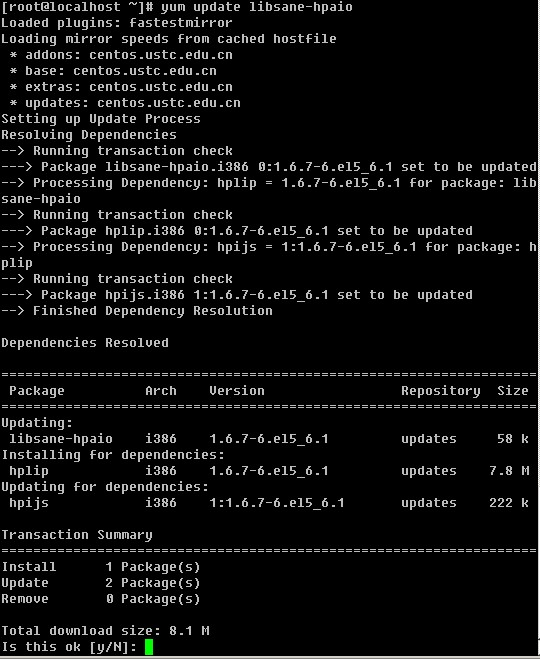Screen dimensions: 540x659
Task: Click the yum update libsane-hpaio command
Action: [256, 7]
